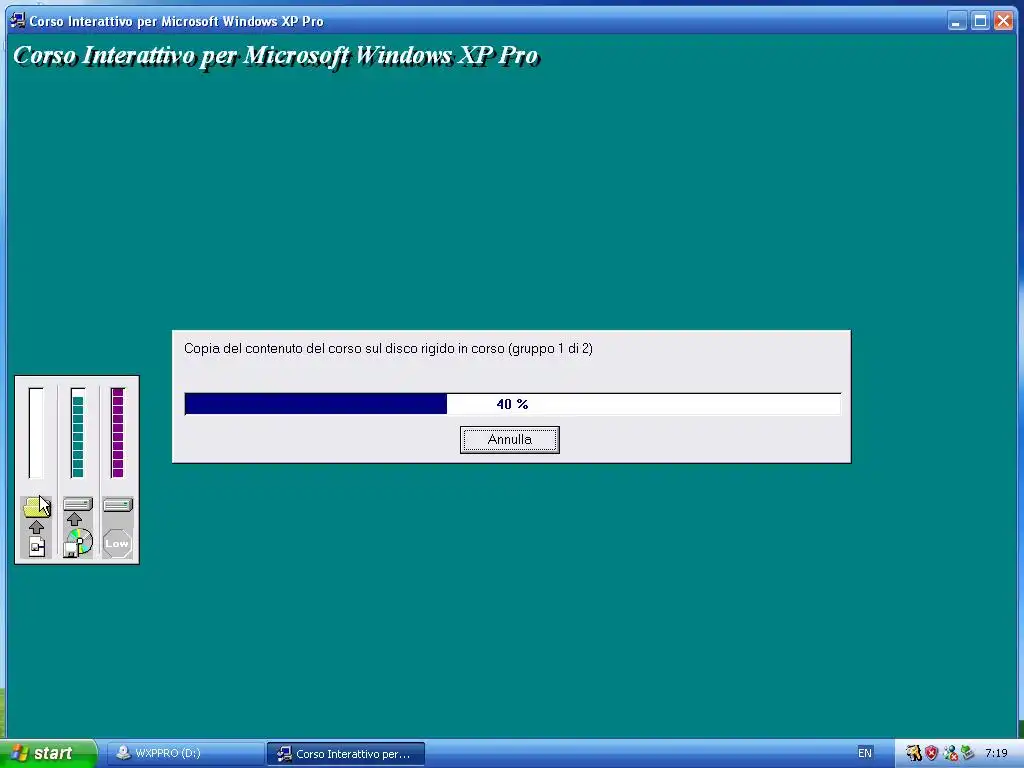Close the Corso Interattivo window

pos(1004,21)
